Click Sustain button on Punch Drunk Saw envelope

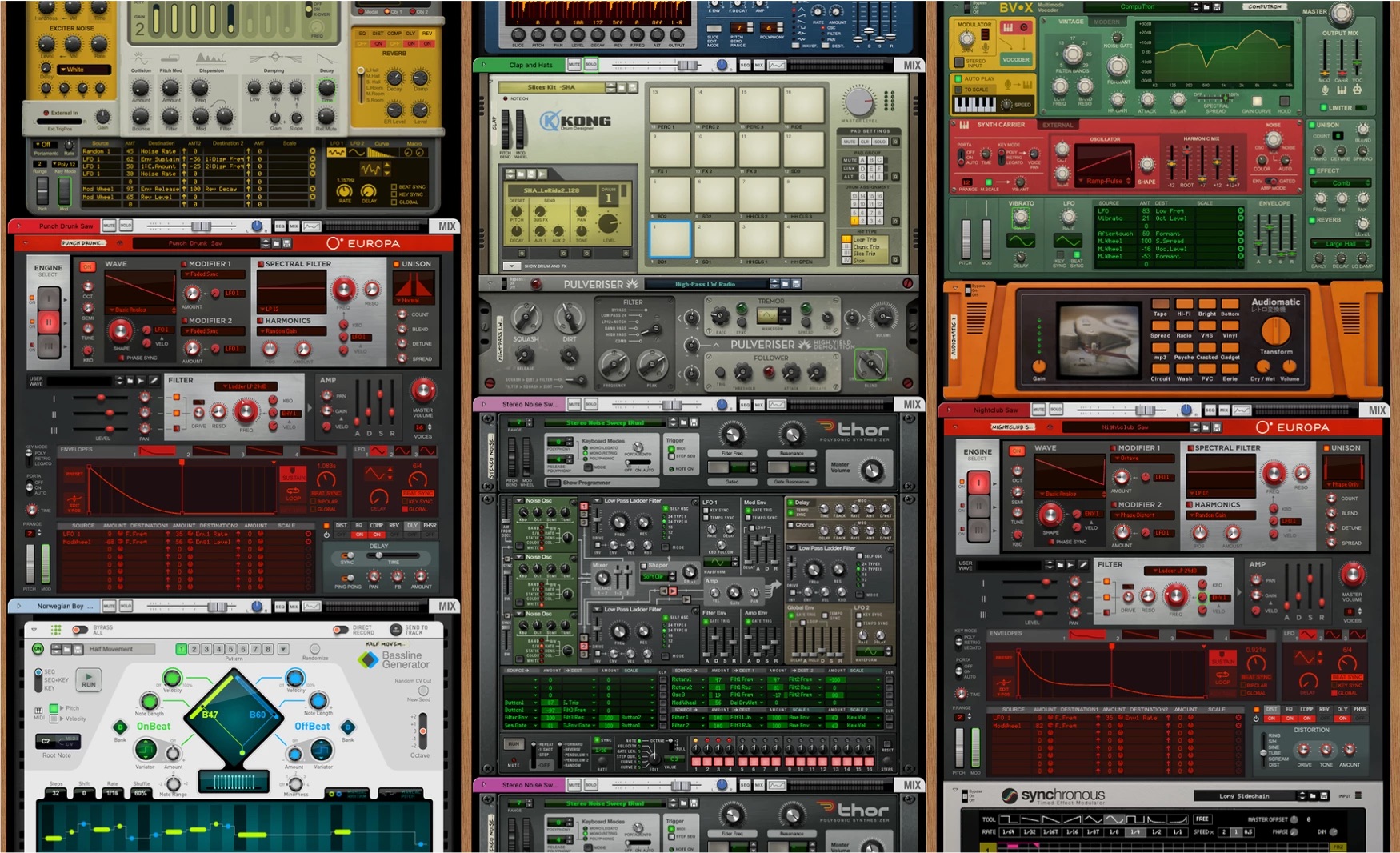click(293, 475)
